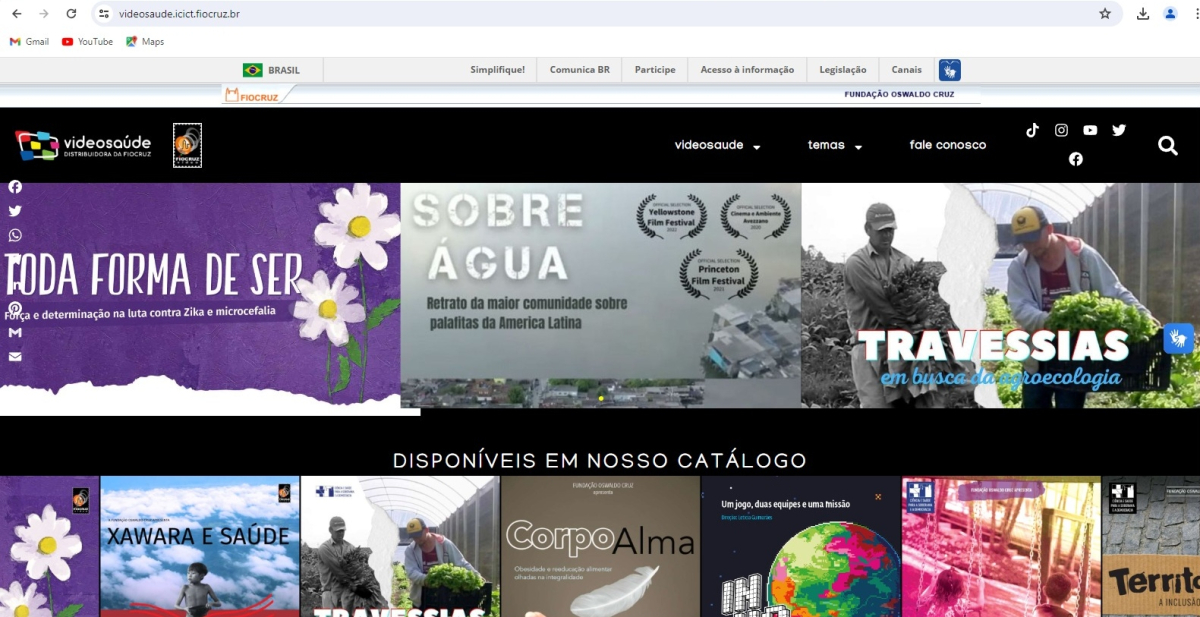
Task: Open the TikTok profile from header
Action: pos(1032,130)
